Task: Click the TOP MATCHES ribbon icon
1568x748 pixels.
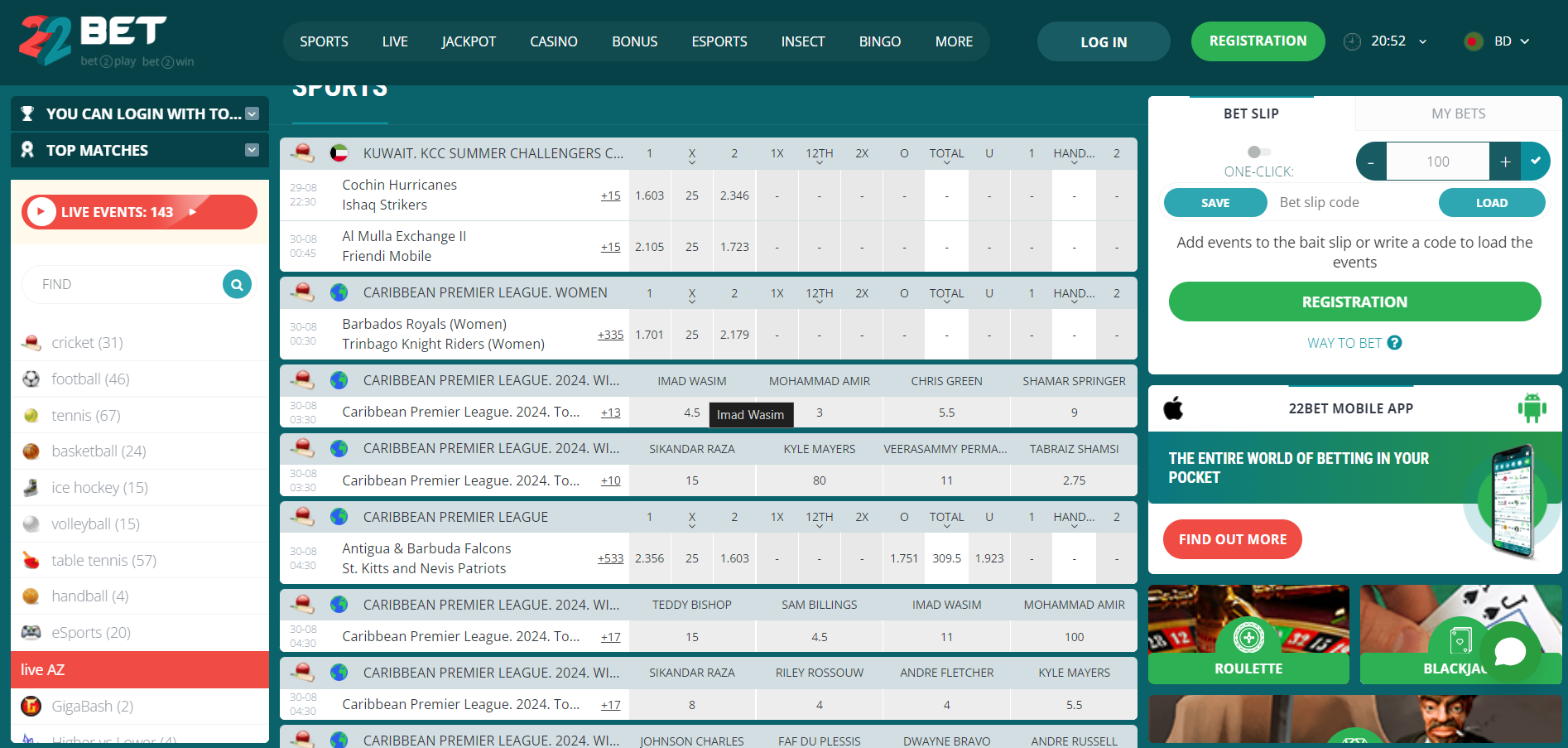Action: pos(27,150)
